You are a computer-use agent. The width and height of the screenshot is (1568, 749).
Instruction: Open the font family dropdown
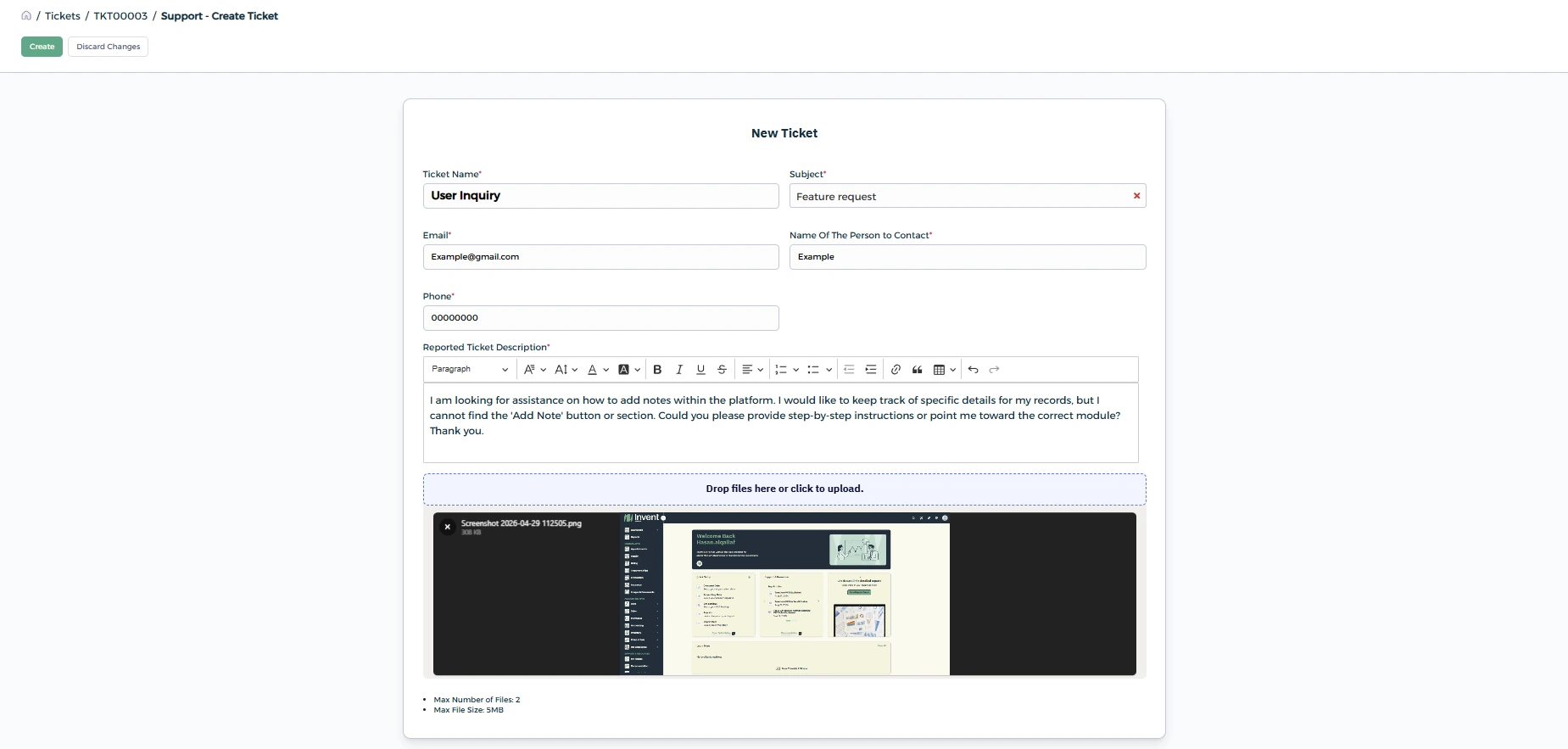(x=534, y=370)
